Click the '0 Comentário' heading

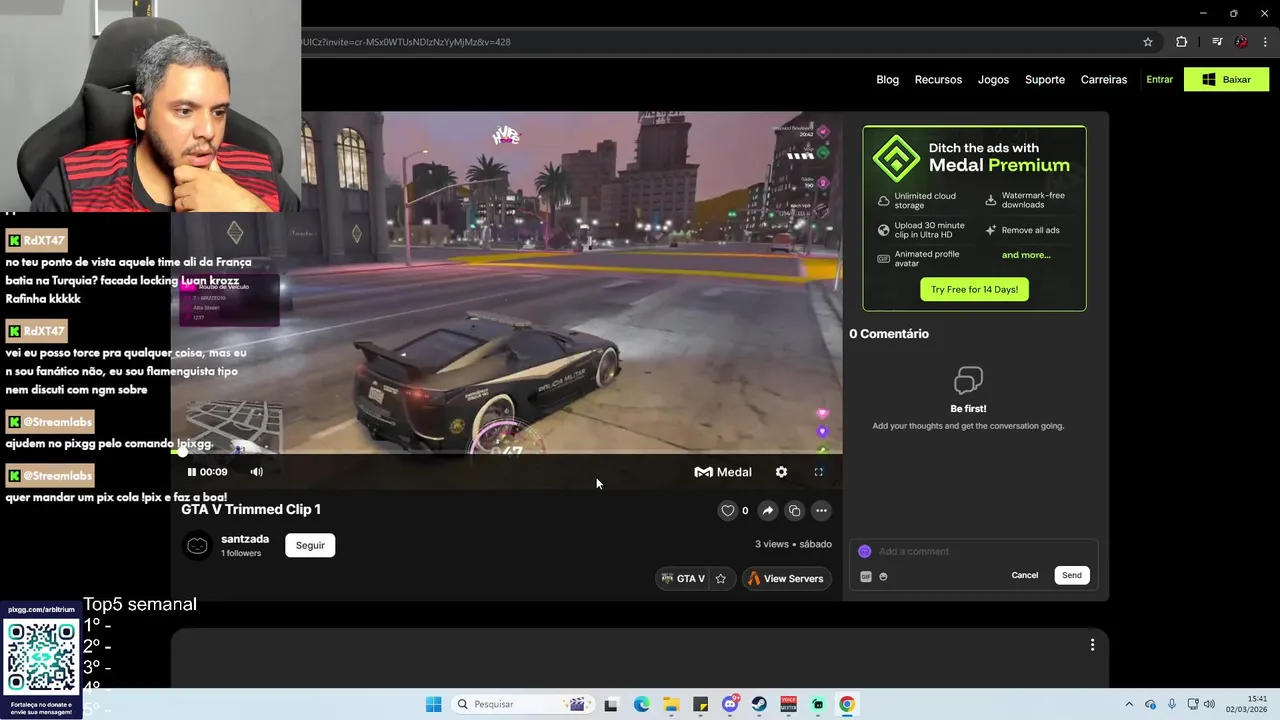(x=889, y=334)
